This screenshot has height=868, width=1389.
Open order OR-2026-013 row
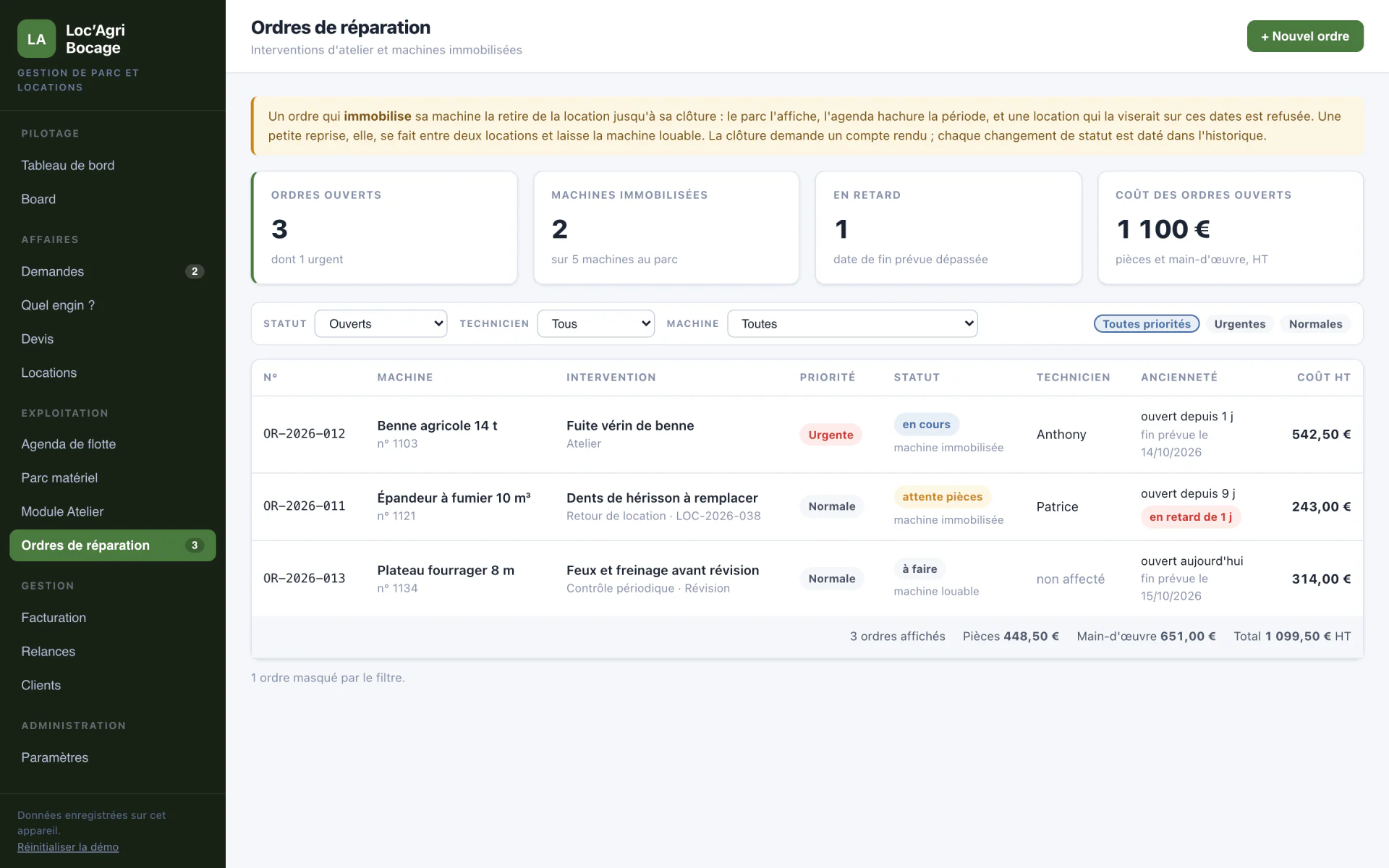807,579
